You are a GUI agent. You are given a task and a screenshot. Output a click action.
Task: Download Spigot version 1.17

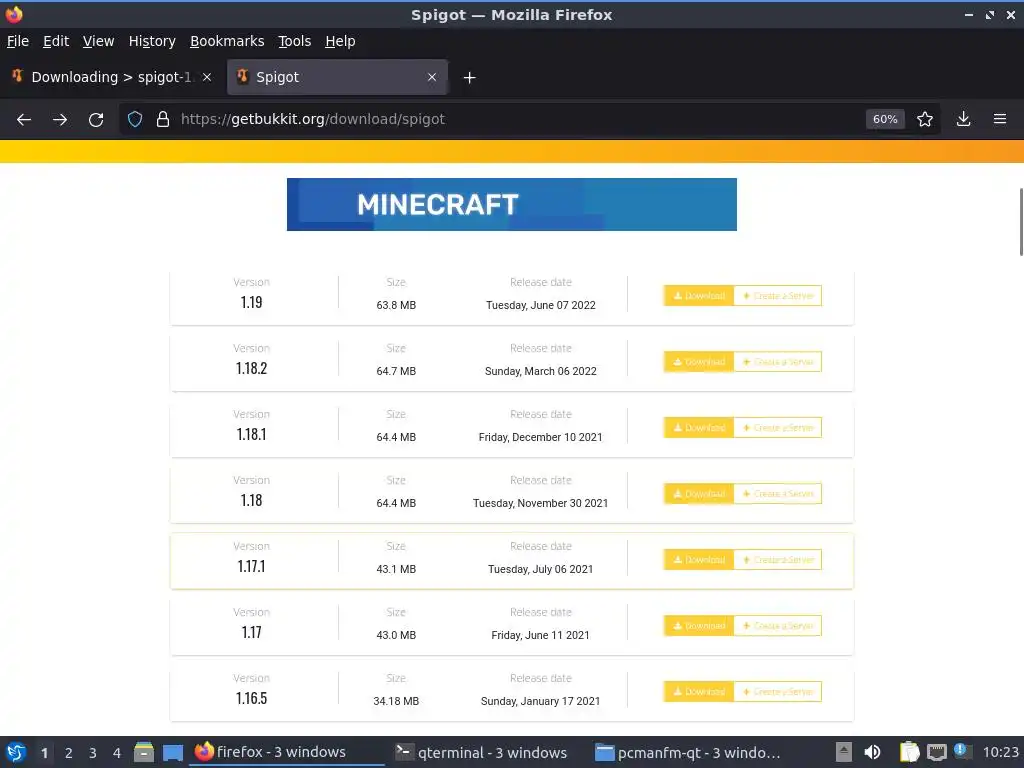pos(699,626)
